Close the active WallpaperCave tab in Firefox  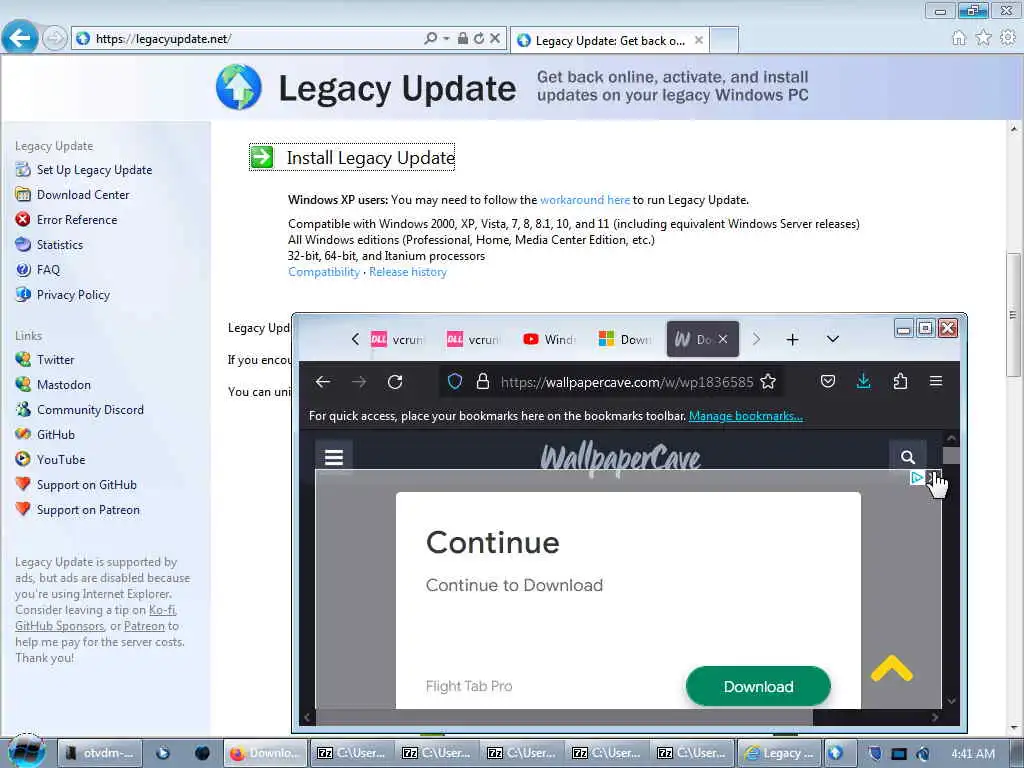coord(722,339)
